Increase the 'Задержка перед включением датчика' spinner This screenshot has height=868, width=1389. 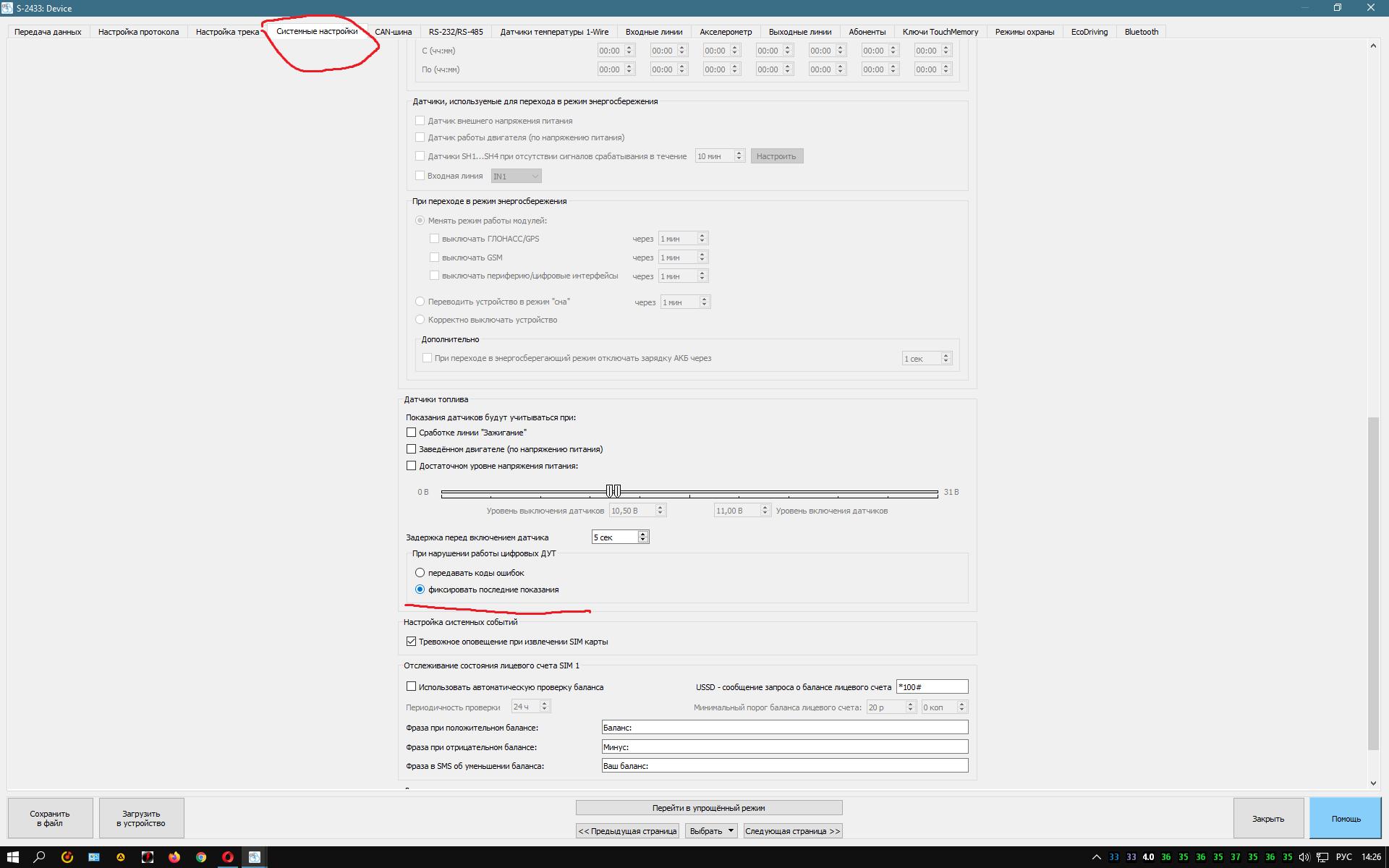pyautogui.click(x=643, y=534)
